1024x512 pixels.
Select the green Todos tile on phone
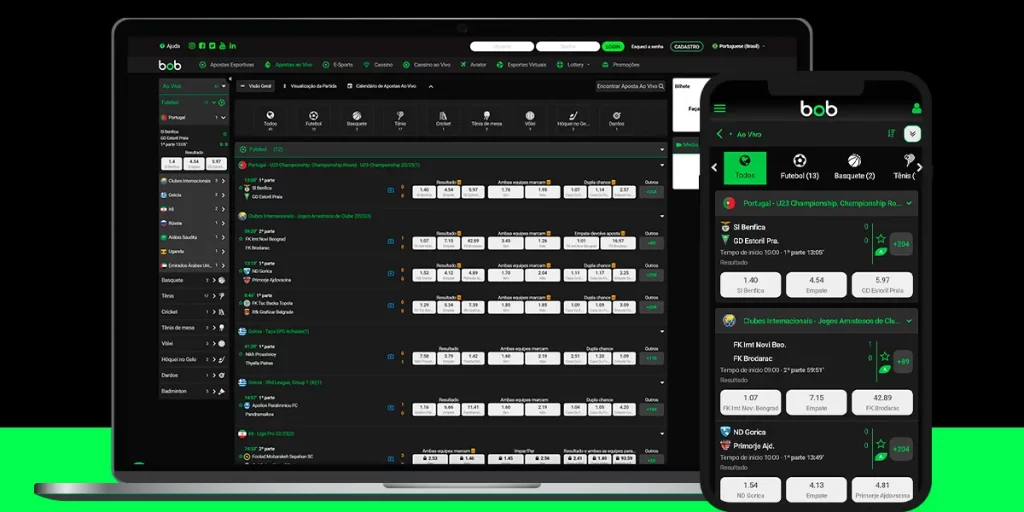click(x=744, y=167)
